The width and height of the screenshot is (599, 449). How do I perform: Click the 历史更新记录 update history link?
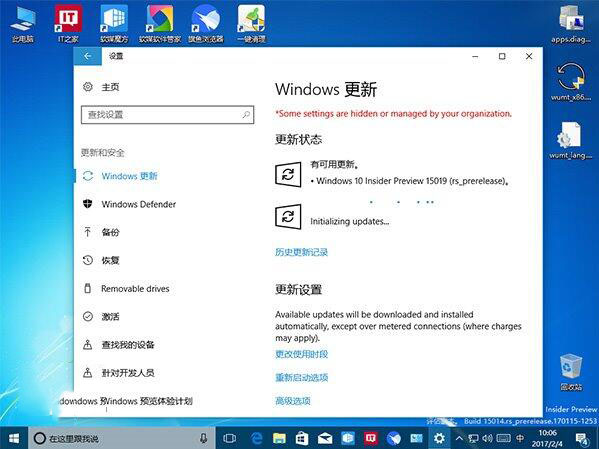[x=301, y=252]
